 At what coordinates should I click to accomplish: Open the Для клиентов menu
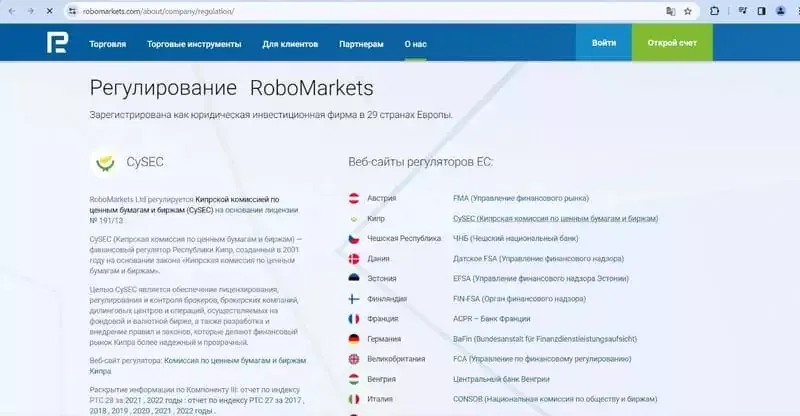coord(290,44)
